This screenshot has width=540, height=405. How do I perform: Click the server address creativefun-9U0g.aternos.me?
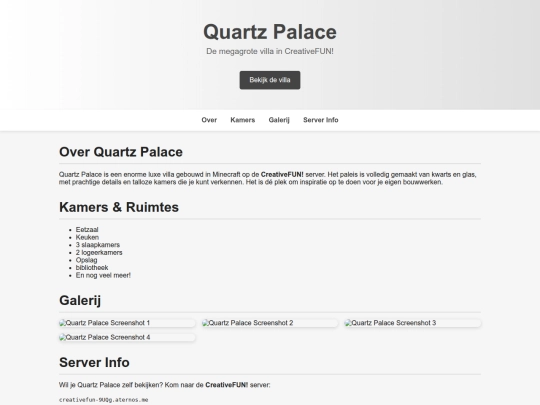pos(104,400)
